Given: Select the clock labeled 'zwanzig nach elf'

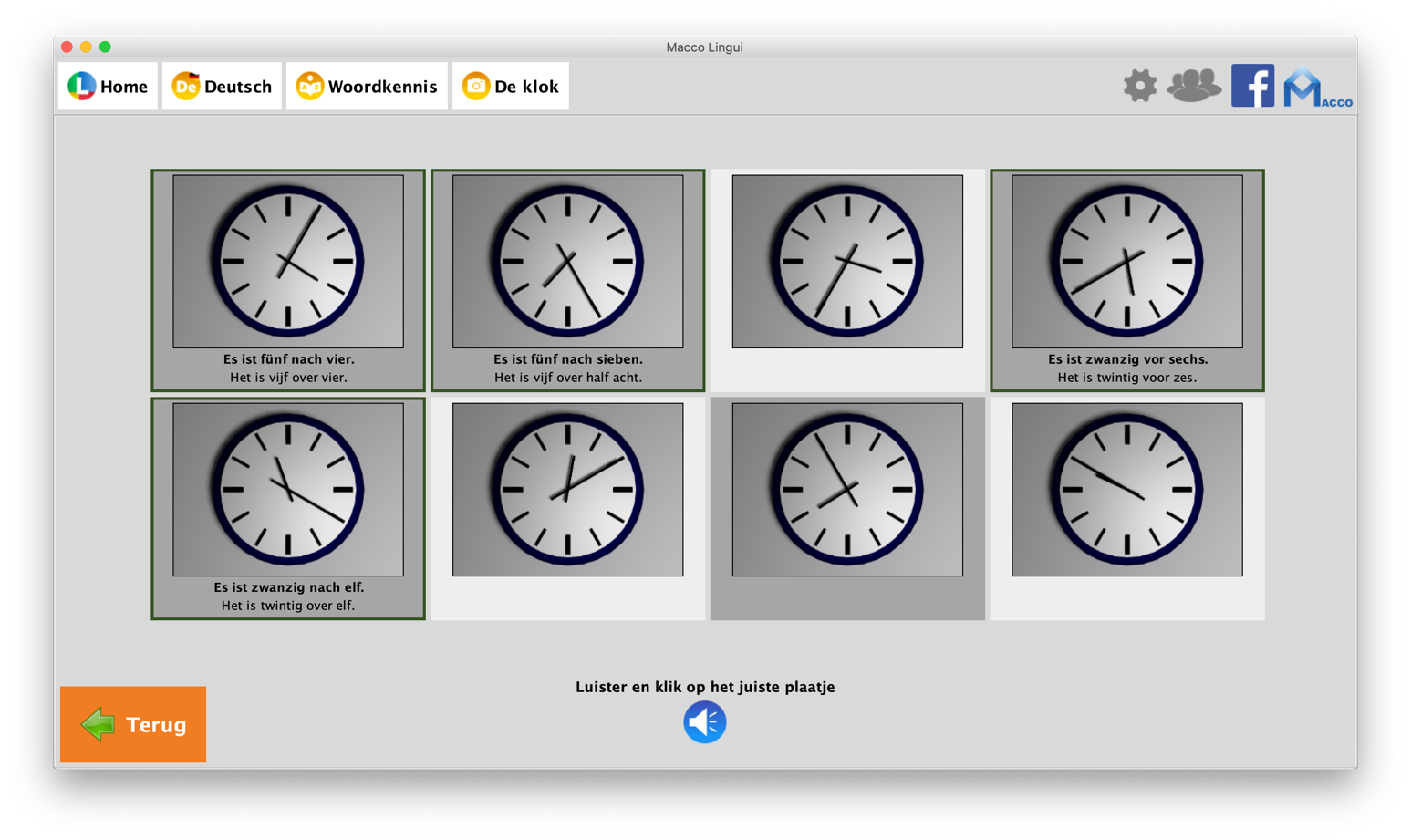Looking at the screenshot, I should [x=288, y=490].
